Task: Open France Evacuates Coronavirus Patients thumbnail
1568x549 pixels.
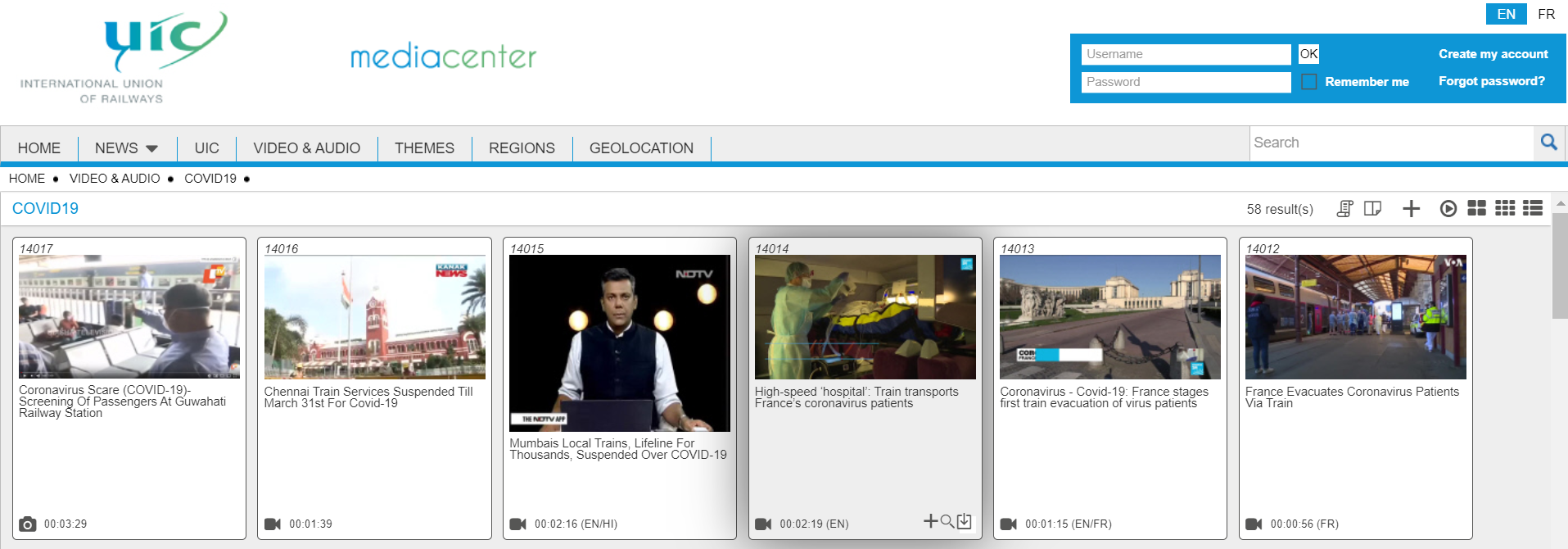Action: click(1355, 317)
